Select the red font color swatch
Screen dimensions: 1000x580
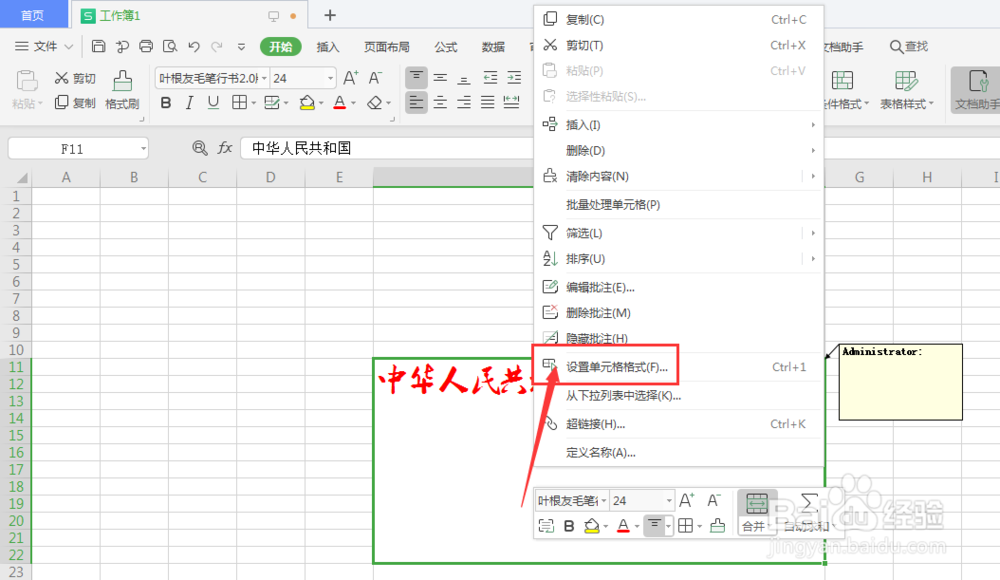[340, 102]
